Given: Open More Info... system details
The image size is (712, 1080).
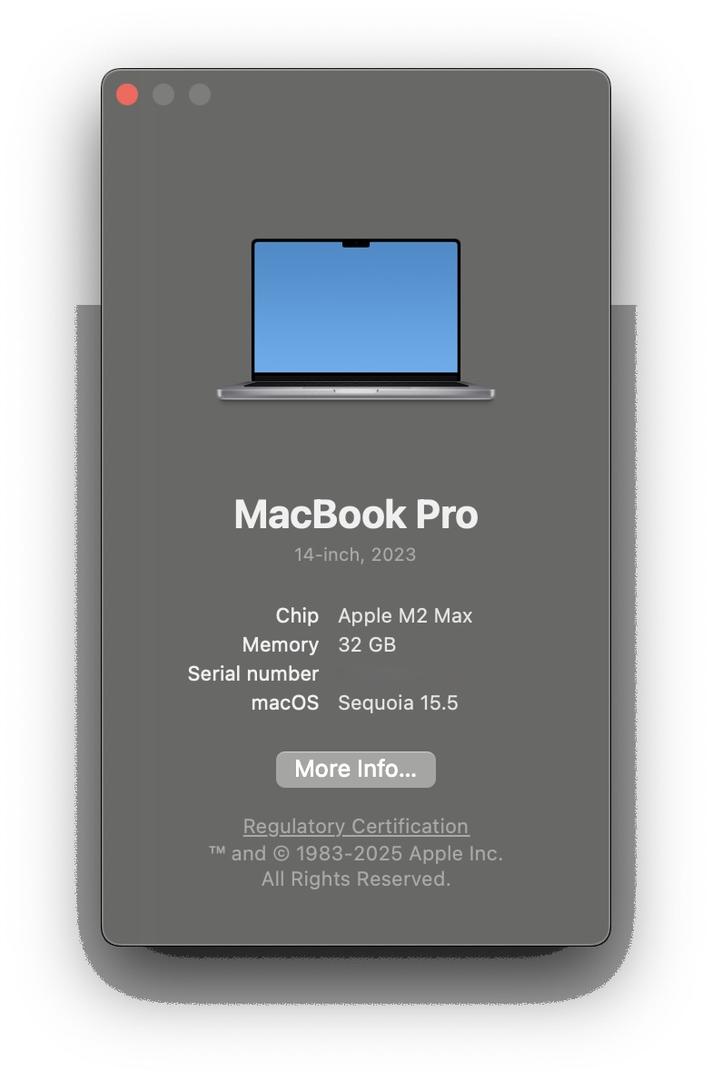Looking at the screenshot, I should point(356,769).
